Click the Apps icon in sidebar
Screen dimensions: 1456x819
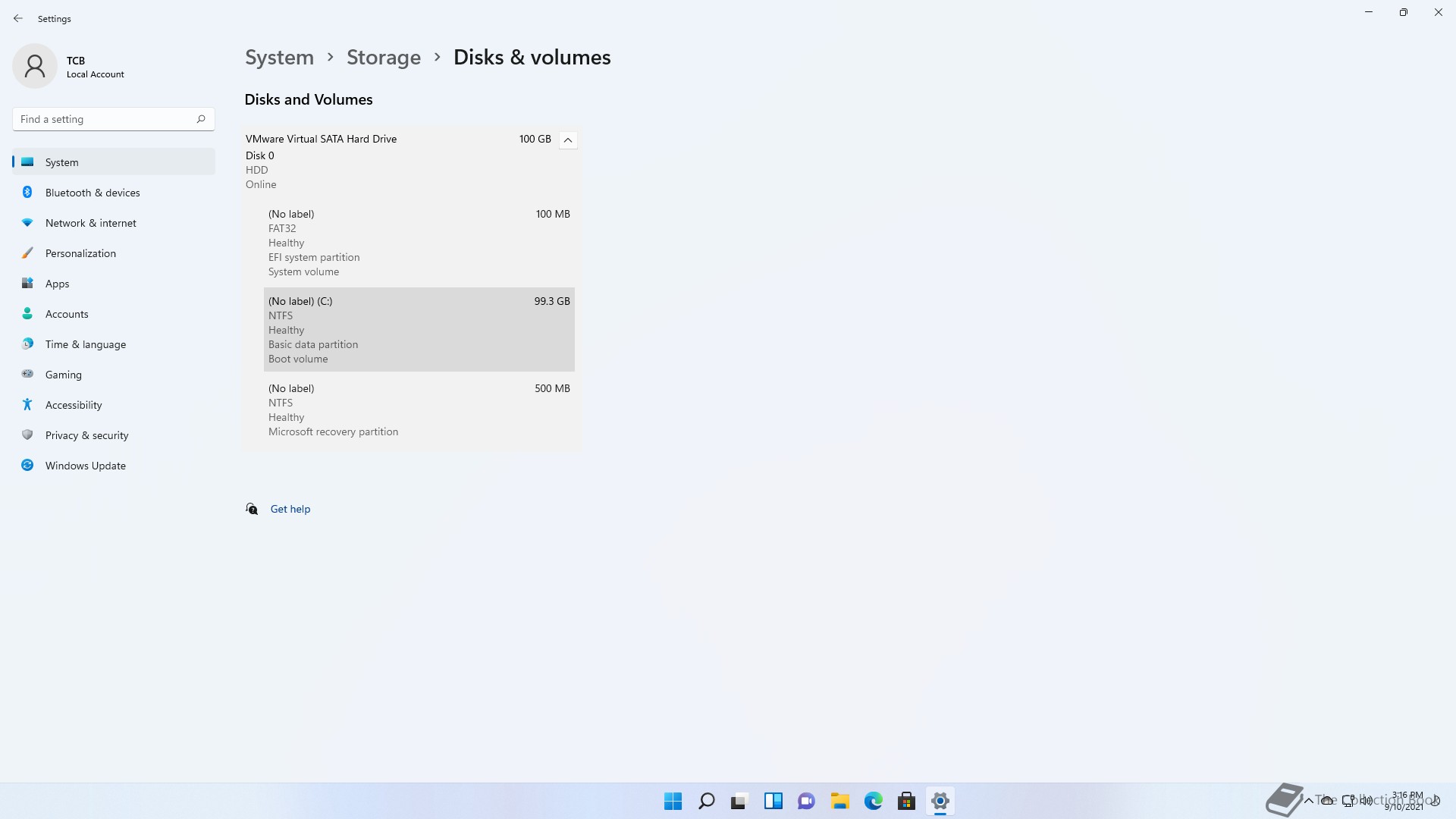pyautogui.click(x=27, y=283)
